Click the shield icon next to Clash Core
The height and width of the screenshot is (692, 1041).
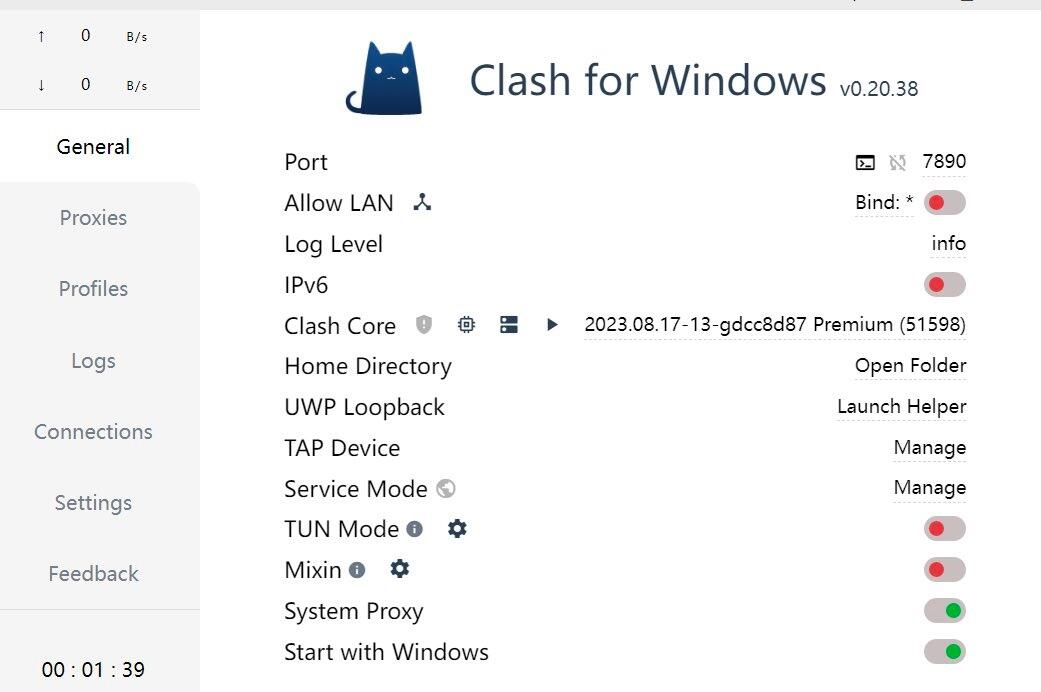pyautogui.click(x=422, y=325)
